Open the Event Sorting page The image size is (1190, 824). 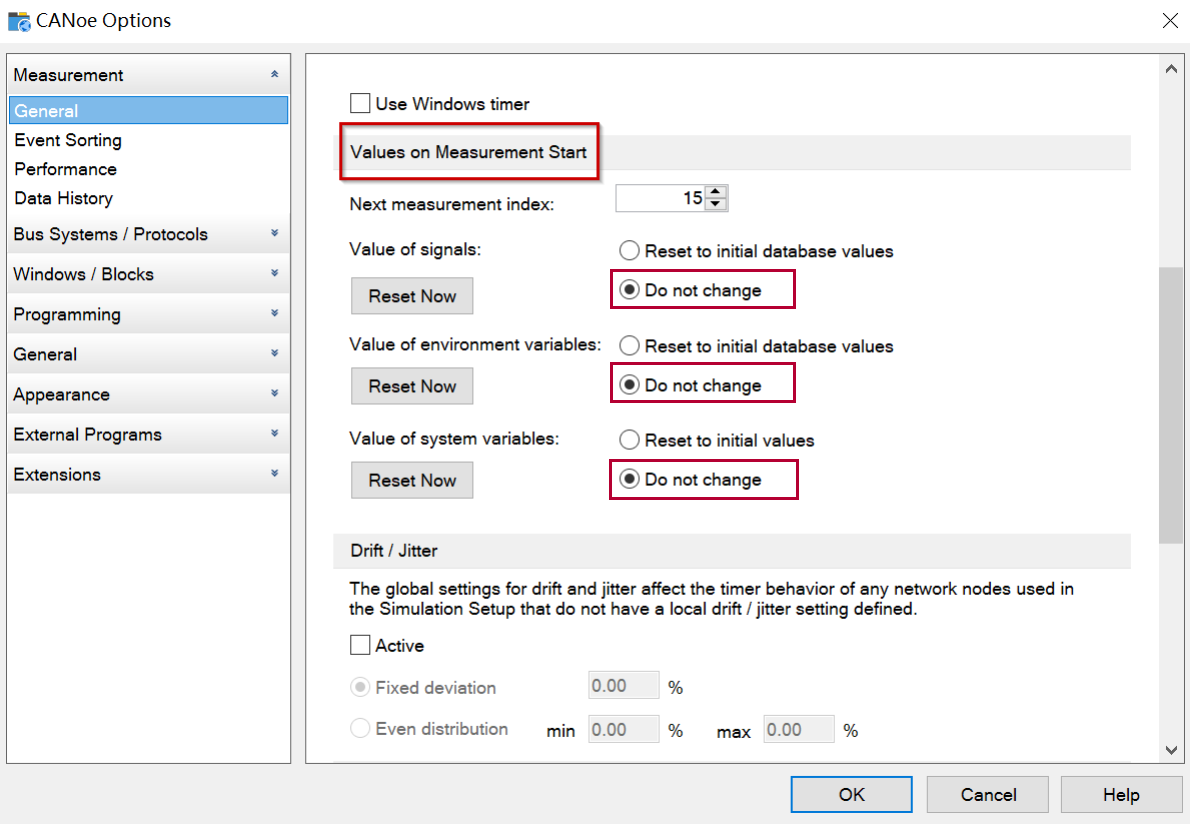click(68, 140)
